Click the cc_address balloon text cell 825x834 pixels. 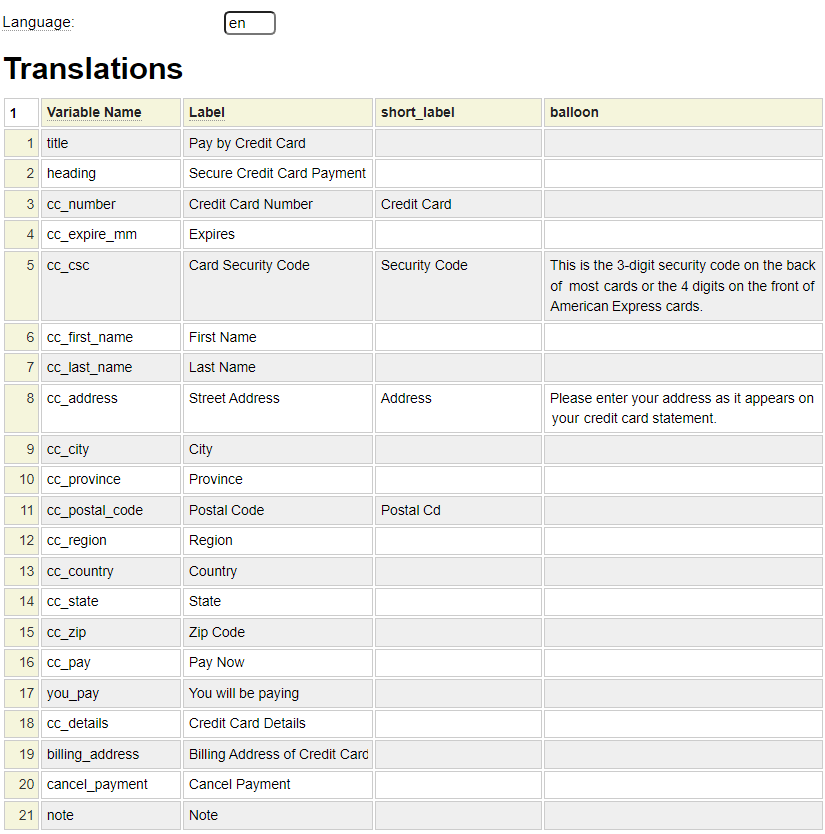point(682,408)
